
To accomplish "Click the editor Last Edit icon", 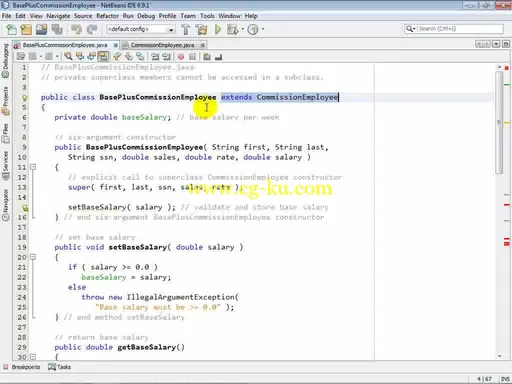I will tap(21, 57).
